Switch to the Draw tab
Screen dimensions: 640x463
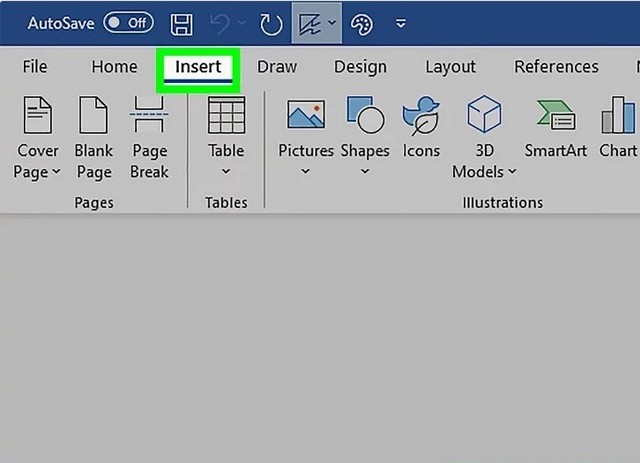click(277, 67)
